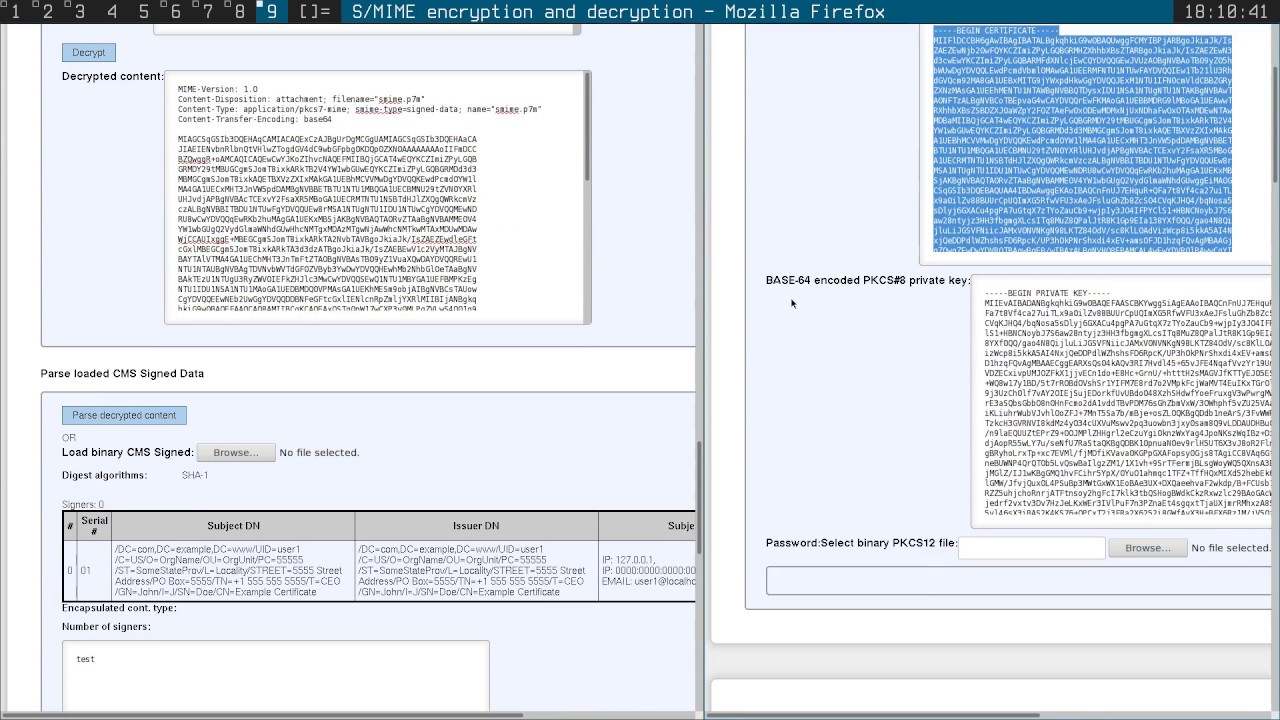Switch to workspace tag 3
Viewport: 1280px width, 720px height.
pos(81,12)
